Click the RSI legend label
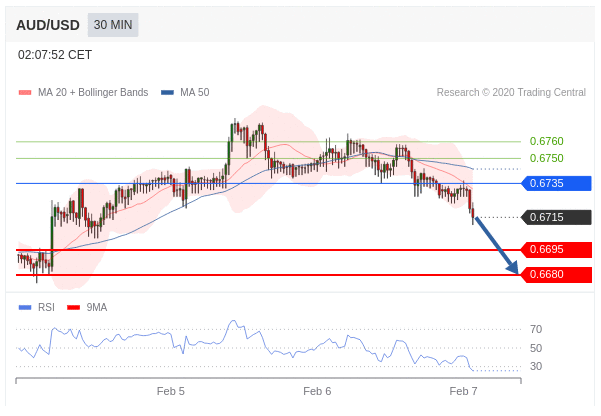 click(x=46, y=307)
